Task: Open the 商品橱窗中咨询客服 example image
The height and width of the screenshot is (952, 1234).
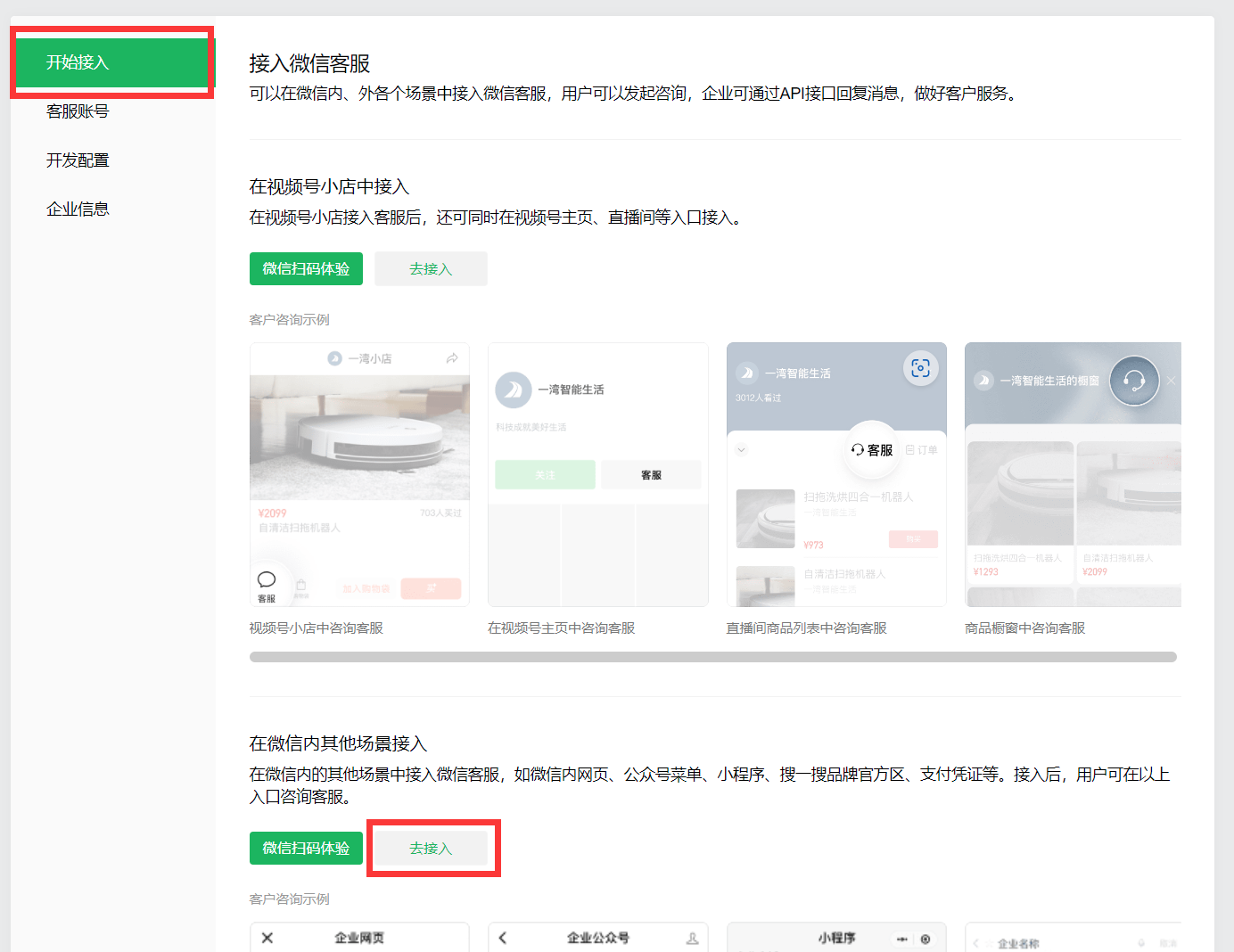Action: (1073, 475)
